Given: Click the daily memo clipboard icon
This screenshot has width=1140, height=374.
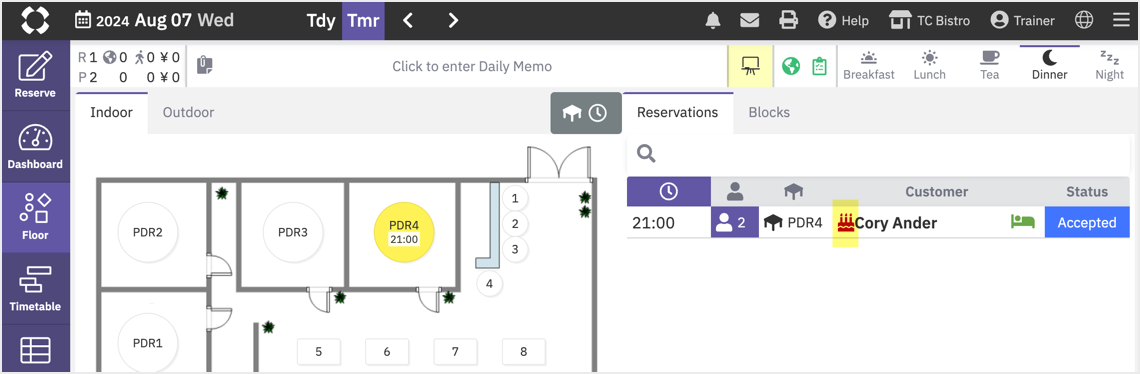Looking at the screenshot, I should click(x=205, y=65).
